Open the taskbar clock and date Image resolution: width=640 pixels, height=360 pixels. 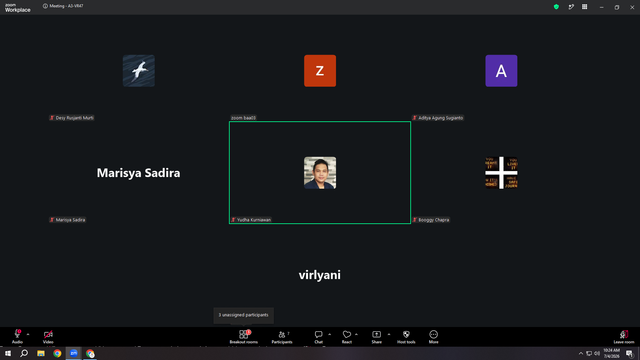pos(611,353)
